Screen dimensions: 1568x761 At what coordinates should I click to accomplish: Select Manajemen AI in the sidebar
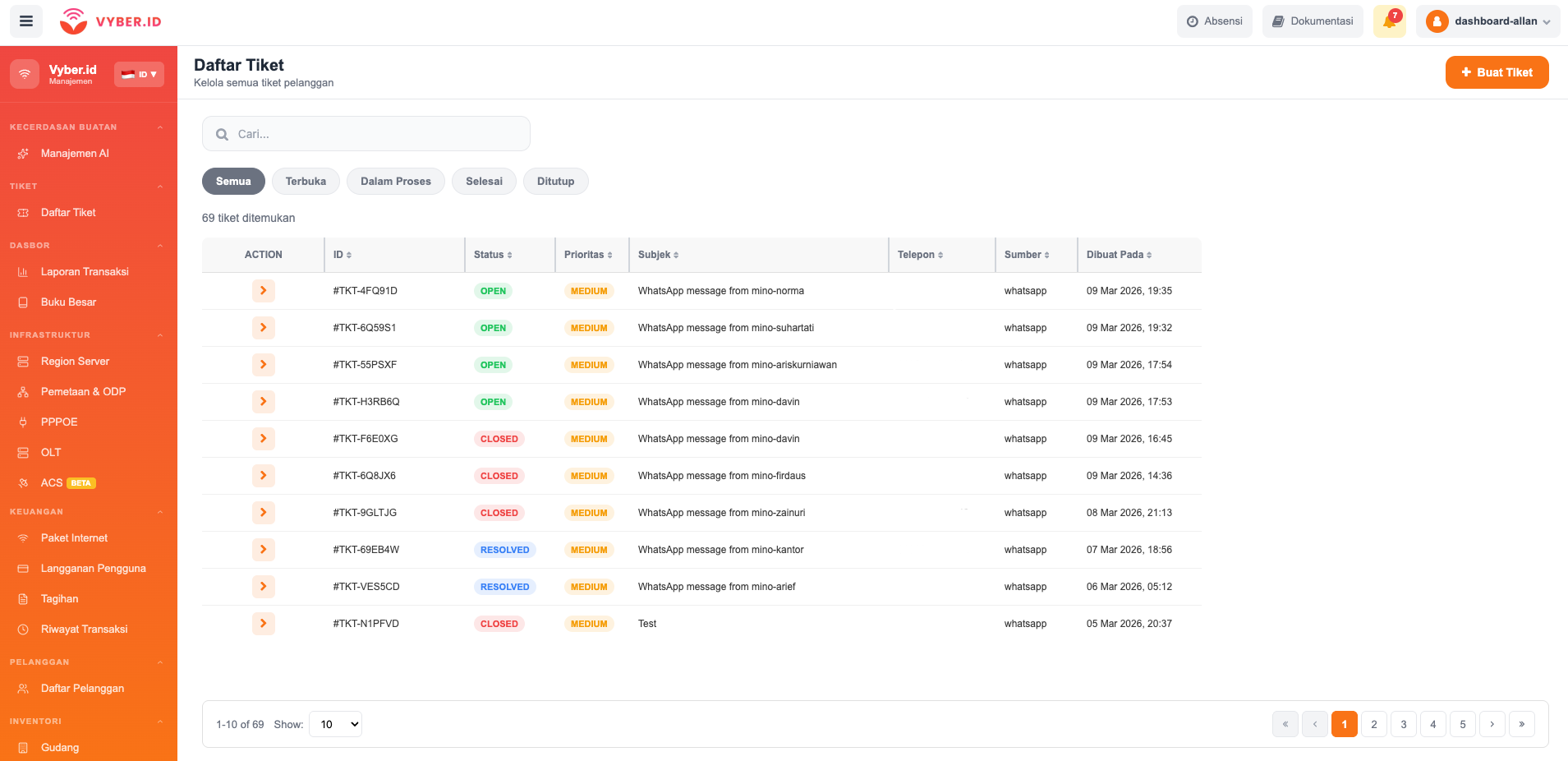(75, 153)
